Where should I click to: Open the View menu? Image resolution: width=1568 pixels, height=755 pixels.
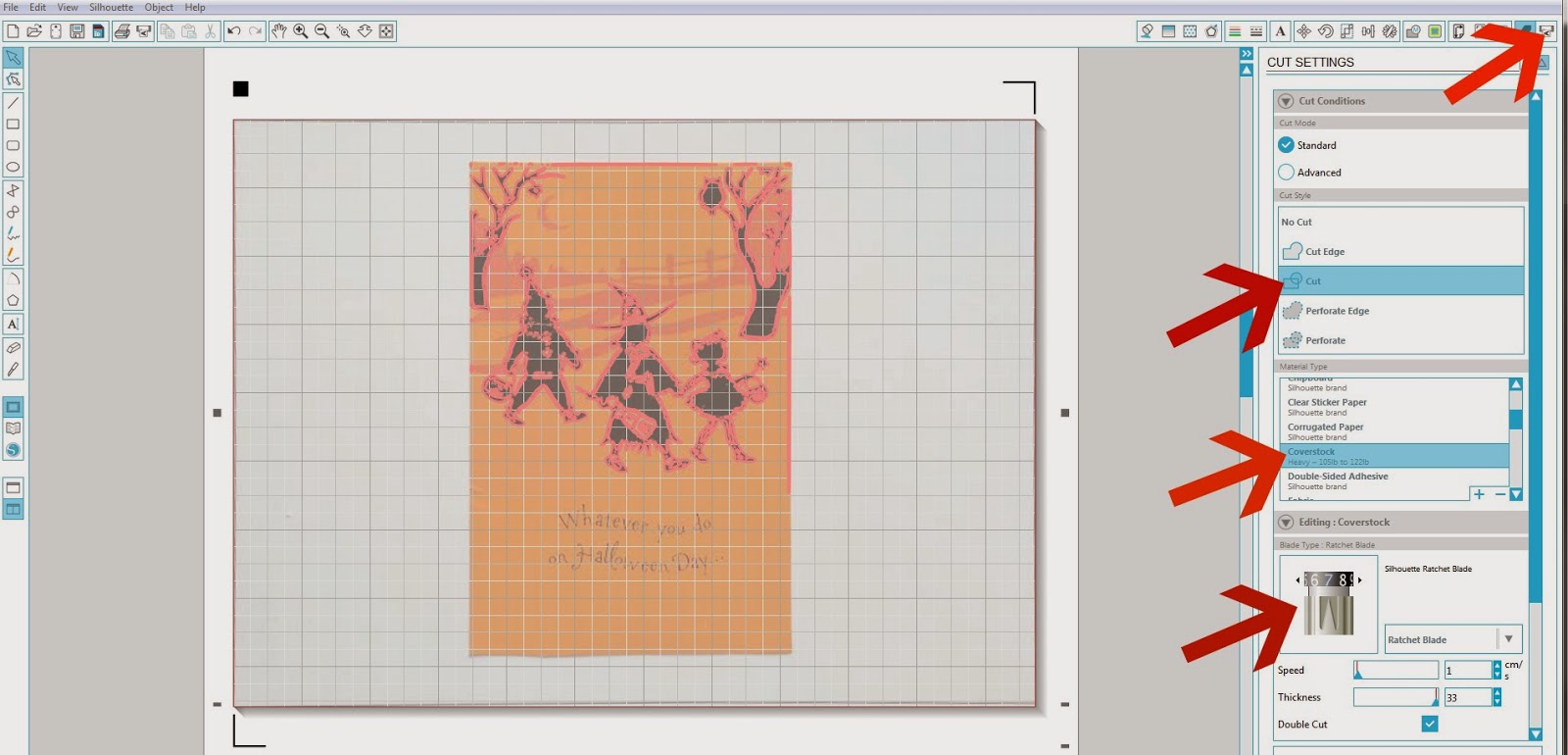coord(68,7)
